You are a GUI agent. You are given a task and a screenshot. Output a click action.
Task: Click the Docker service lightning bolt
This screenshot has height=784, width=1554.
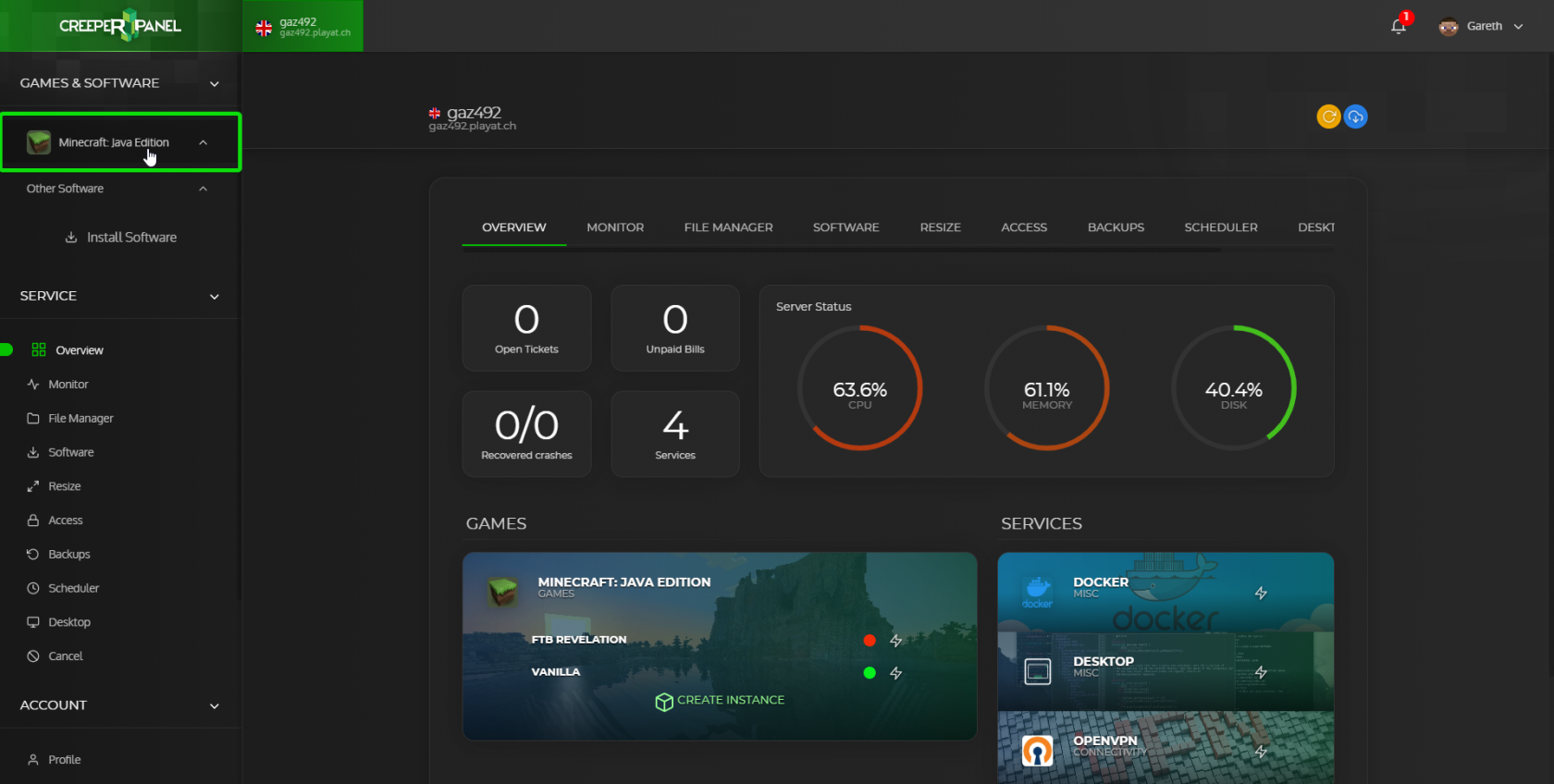coord(1261,593)
